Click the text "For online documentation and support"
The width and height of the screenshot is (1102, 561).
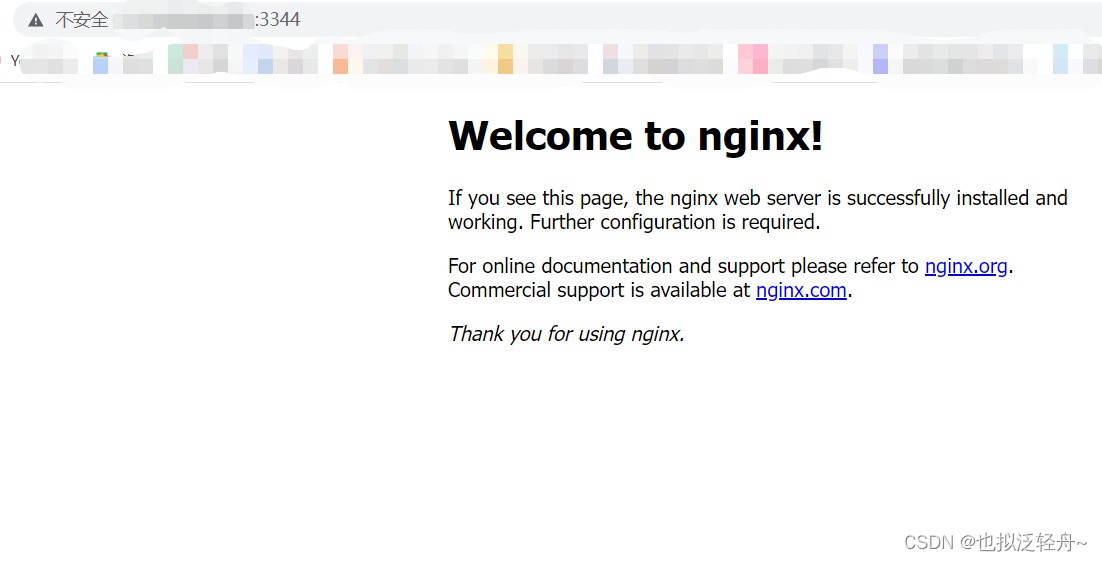(x=616, y=266)
